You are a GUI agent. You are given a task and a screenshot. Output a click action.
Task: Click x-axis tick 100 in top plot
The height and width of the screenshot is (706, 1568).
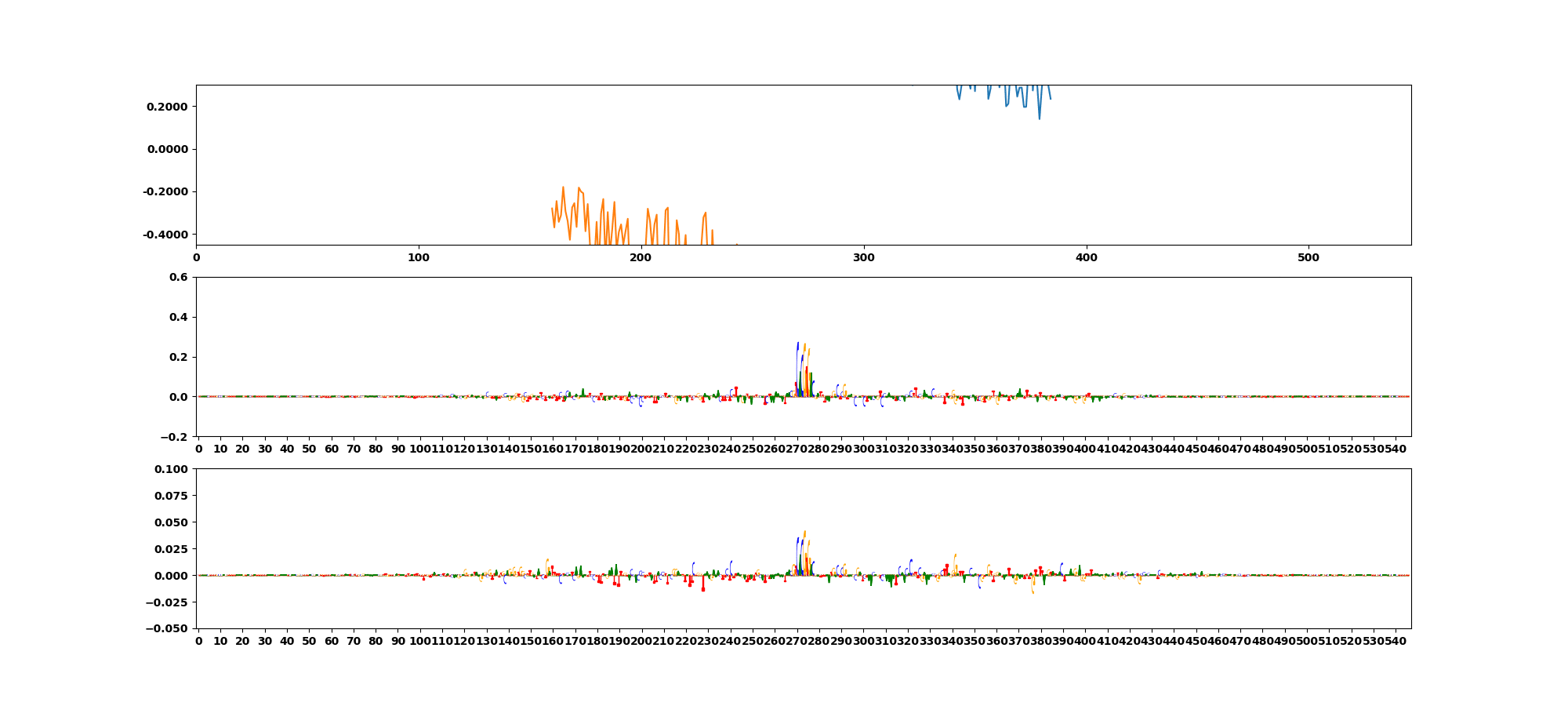point(419,257)
